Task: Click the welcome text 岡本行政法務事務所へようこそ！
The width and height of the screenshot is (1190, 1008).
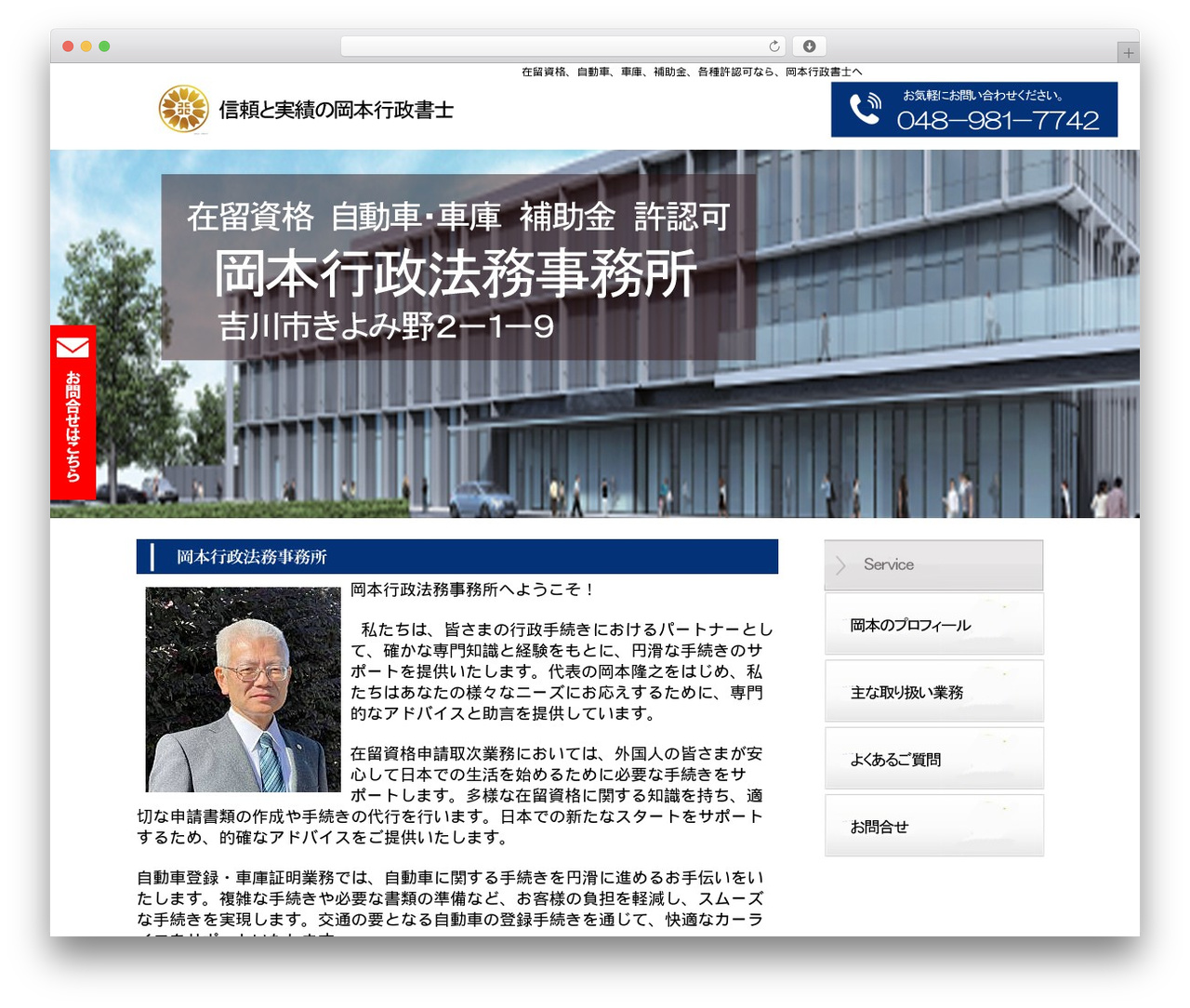Action: 472,590
